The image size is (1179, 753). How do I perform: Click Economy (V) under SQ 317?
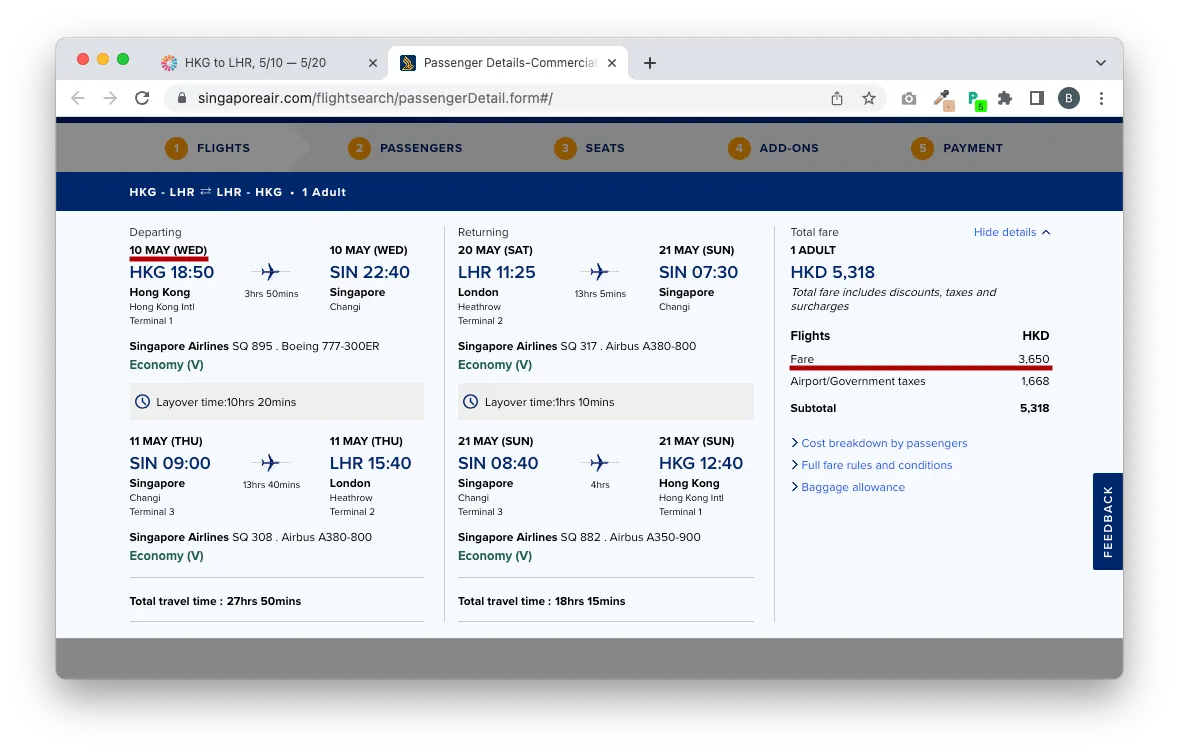[x=495, y=365]
